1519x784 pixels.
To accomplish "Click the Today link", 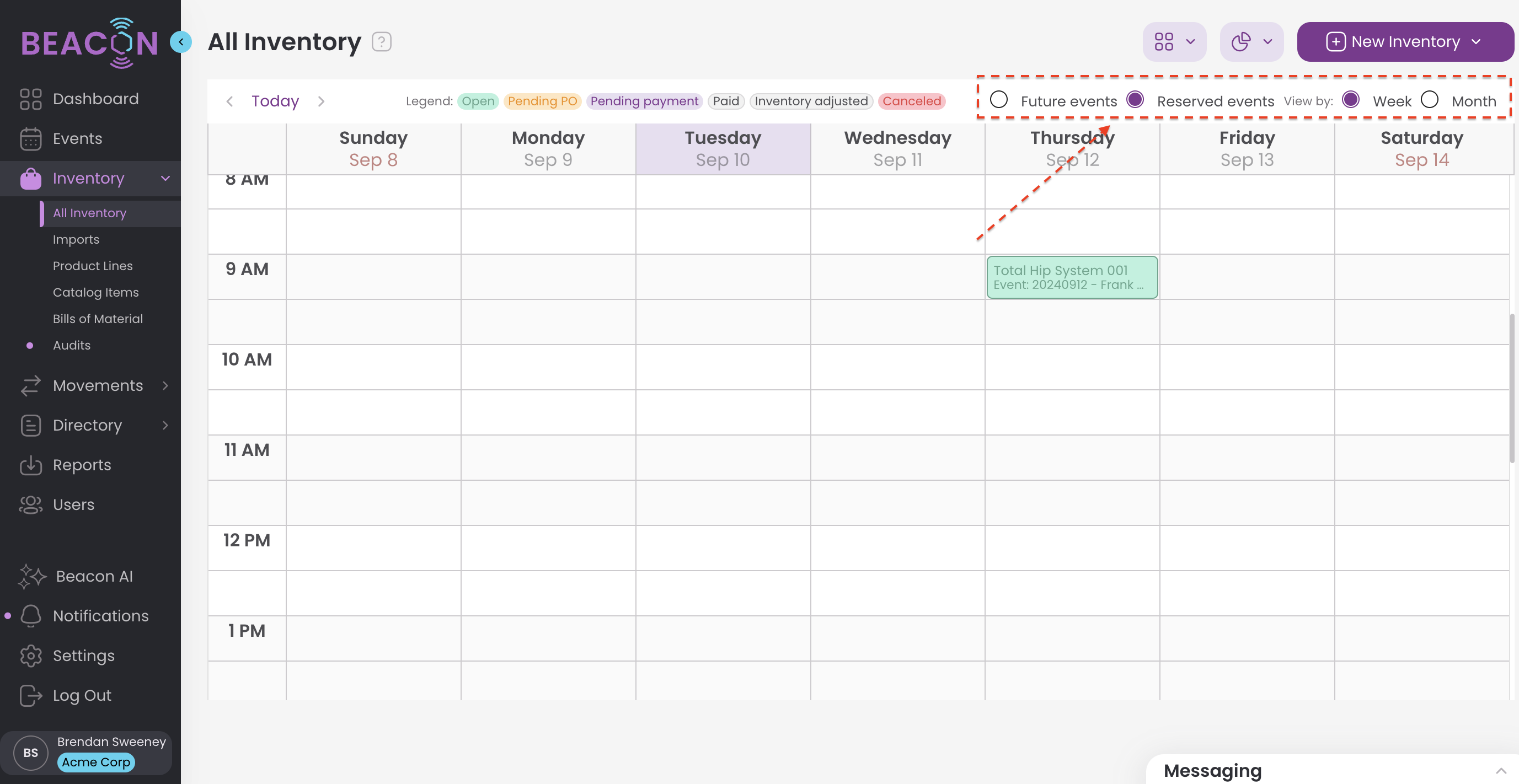I will pyautogui.click(x=275, y=101).
